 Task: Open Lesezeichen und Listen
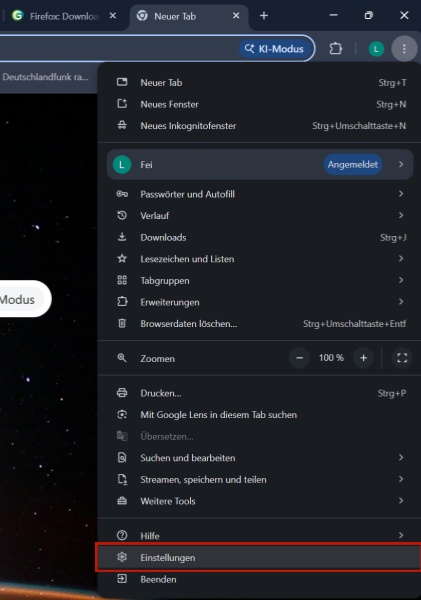259,259
